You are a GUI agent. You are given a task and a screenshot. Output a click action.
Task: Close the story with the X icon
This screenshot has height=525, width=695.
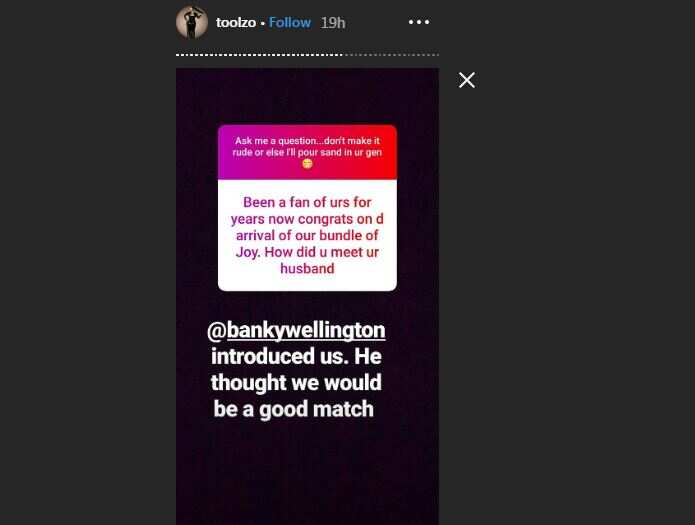point(467,80)
